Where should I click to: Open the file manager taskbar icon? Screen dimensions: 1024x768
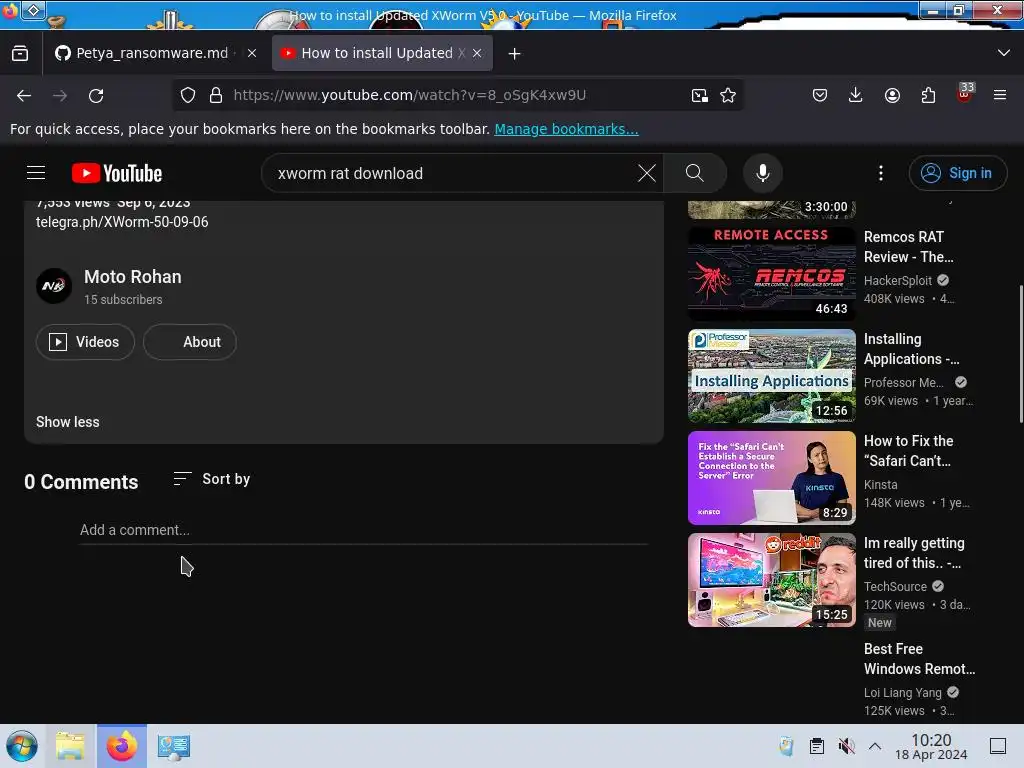[x=71, y=746]
